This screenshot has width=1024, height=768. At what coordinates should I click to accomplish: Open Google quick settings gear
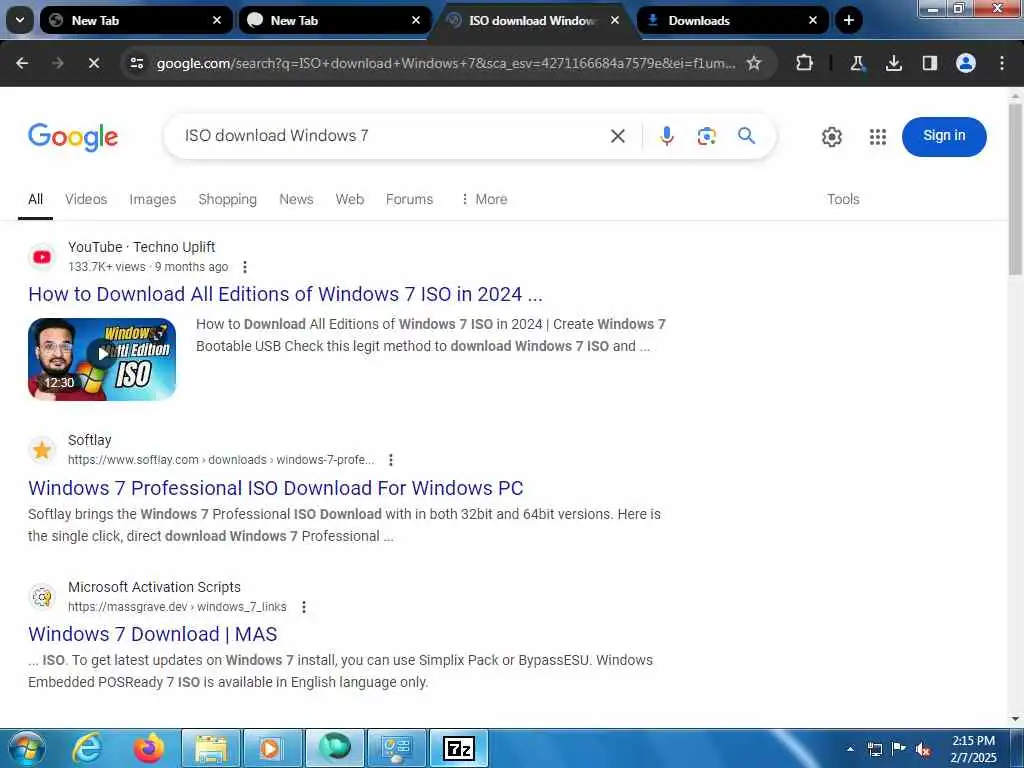[831, 136]
